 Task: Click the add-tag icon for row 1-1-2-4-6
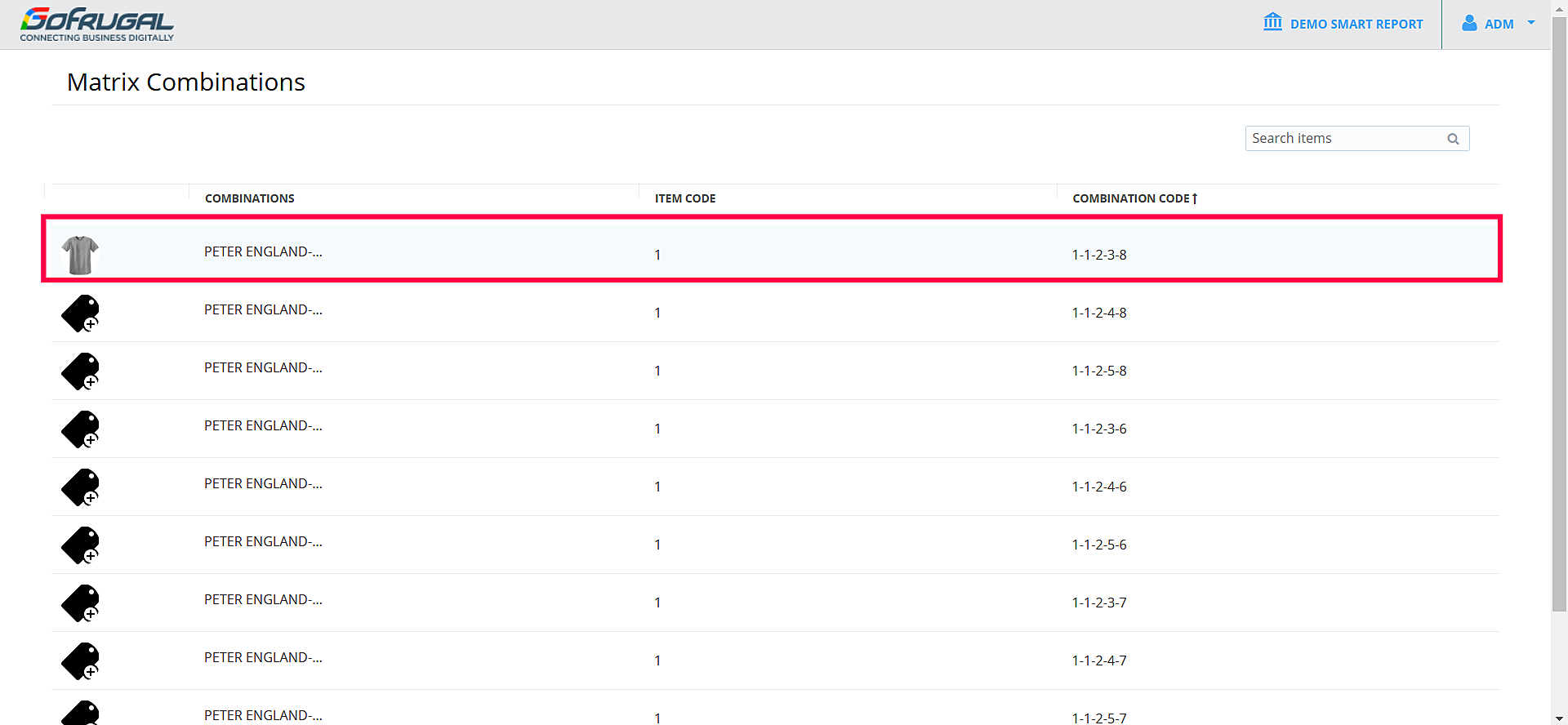tap(80, 487)
